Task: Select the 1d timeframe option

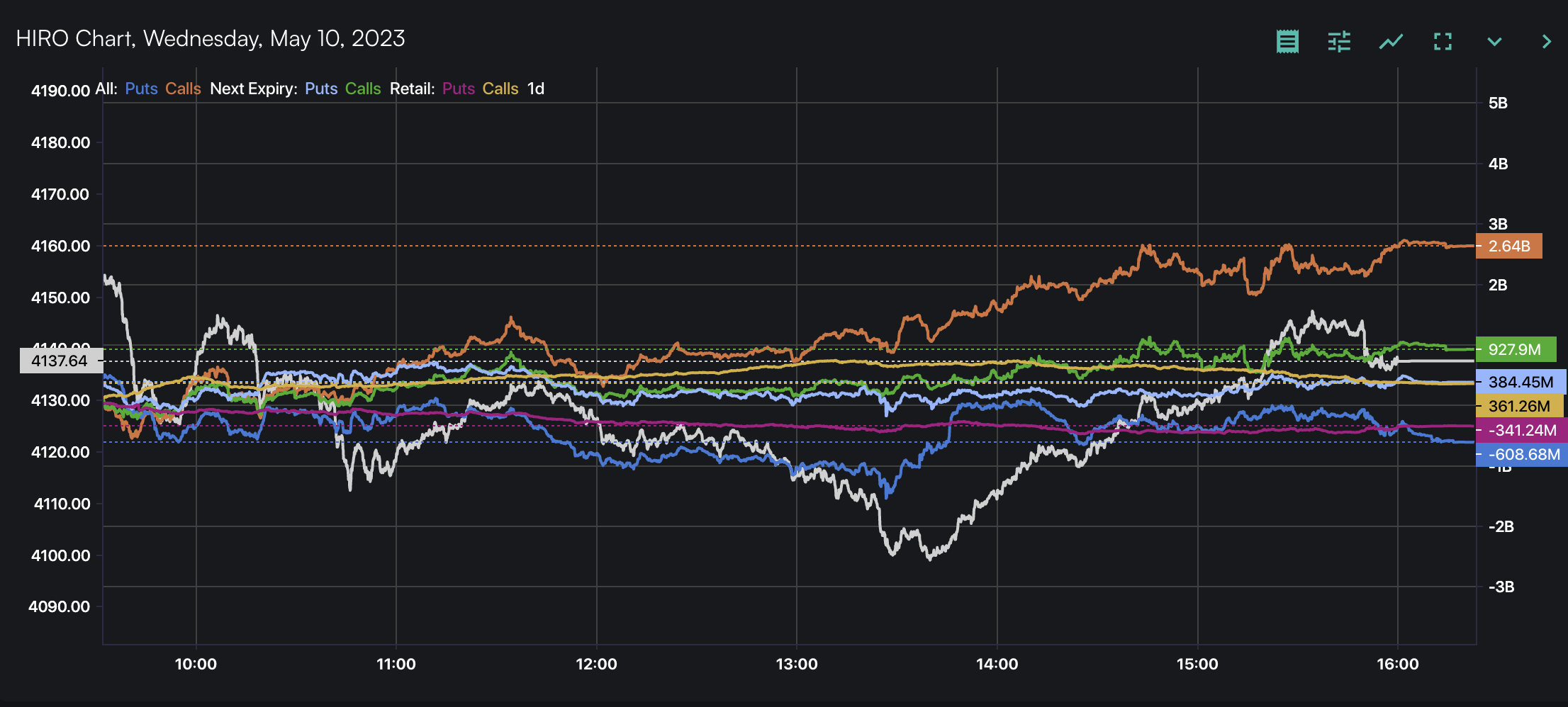Action: (x=536, y=89)
